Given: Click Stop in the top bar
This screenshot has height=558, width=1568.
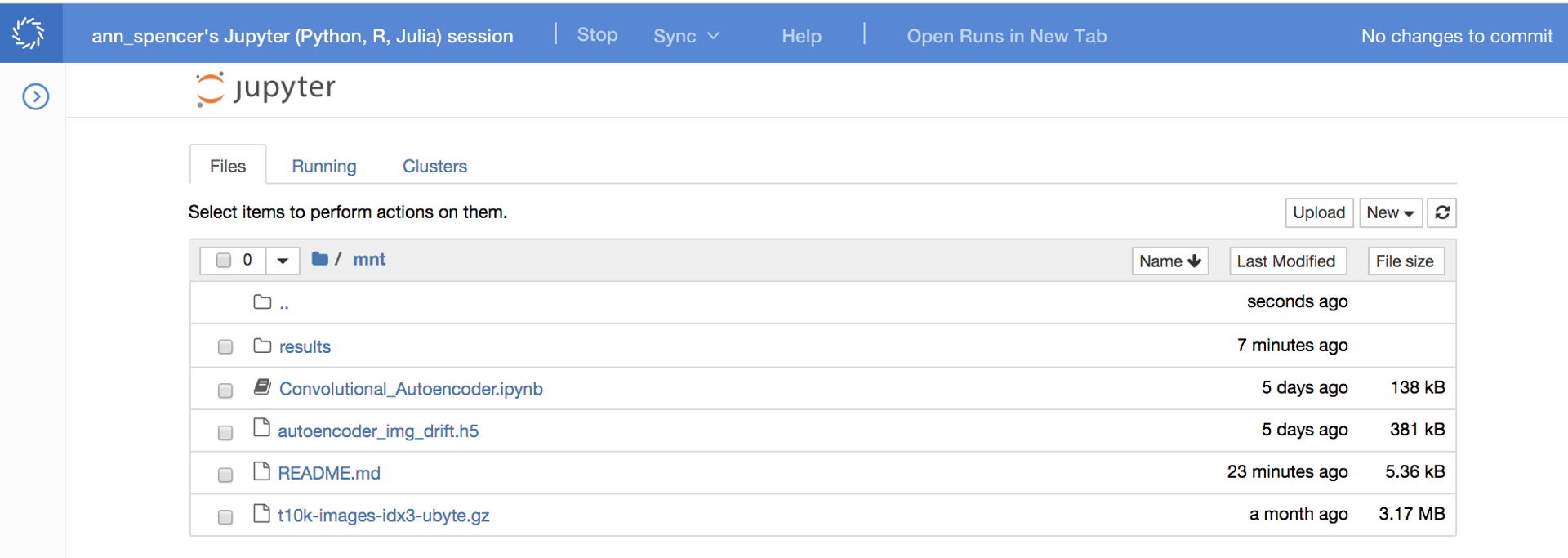Looking at the screenshot, I should (x=597, y=34).
